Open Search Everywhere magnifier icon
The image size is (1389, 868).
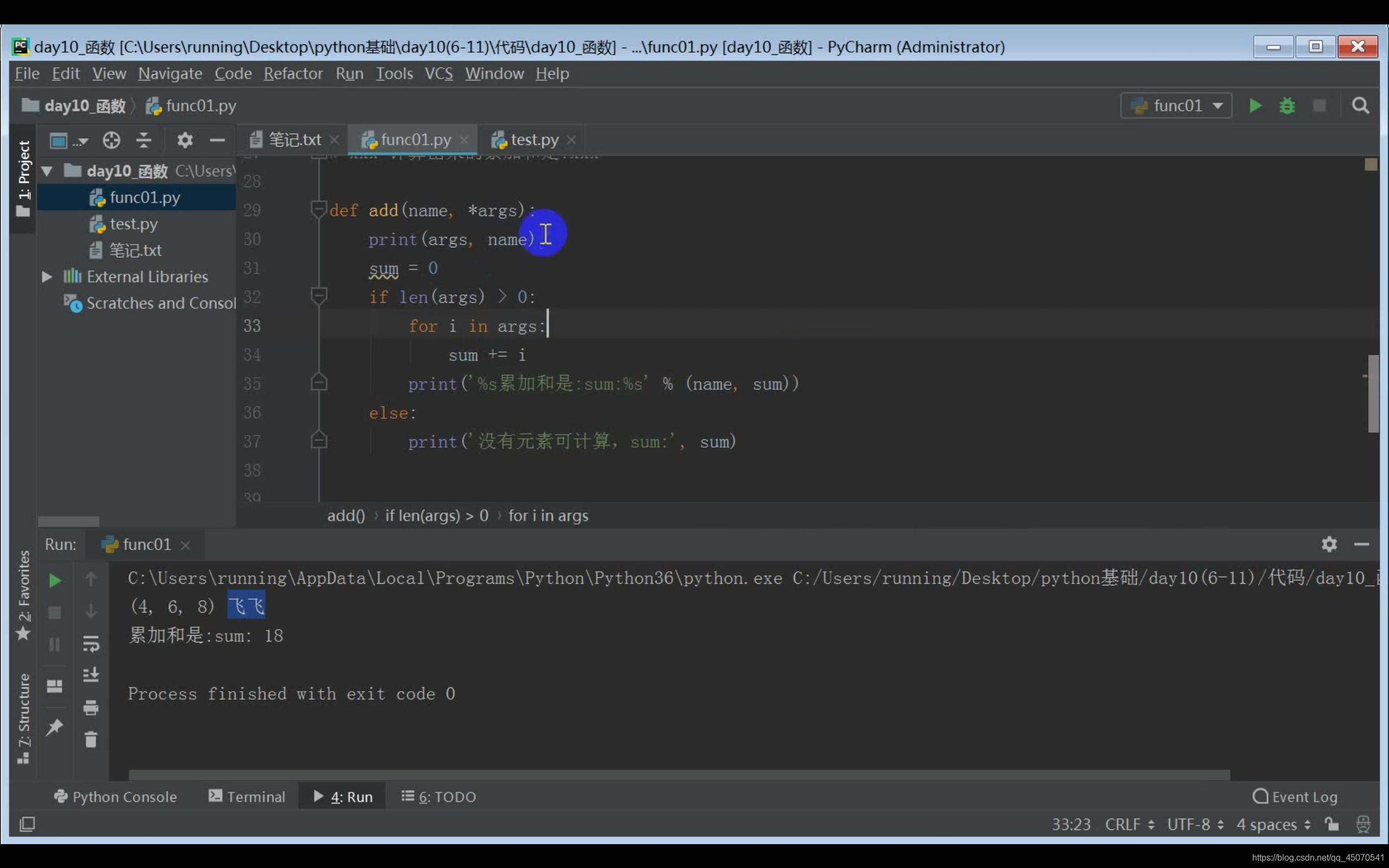(x=1360, y=106)
